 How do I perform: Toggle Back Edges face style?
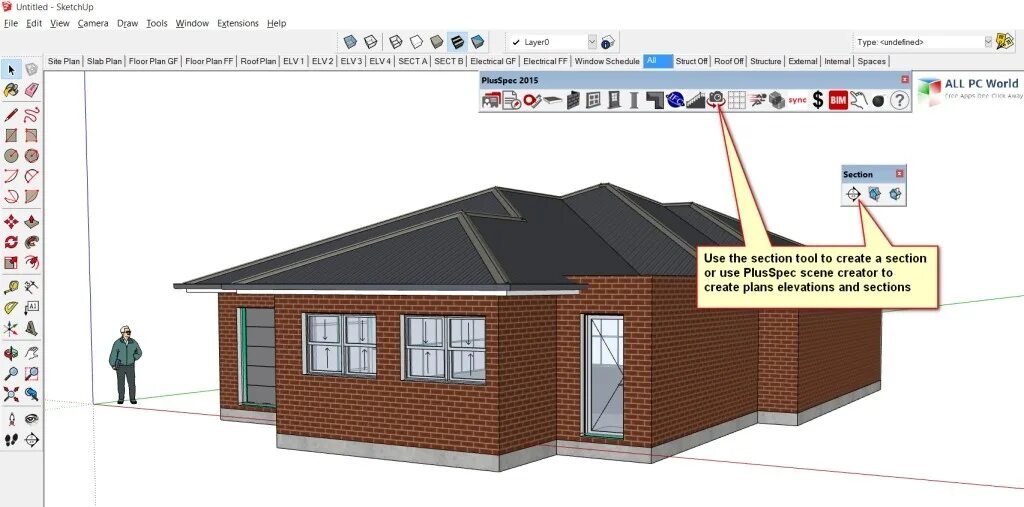371,42
